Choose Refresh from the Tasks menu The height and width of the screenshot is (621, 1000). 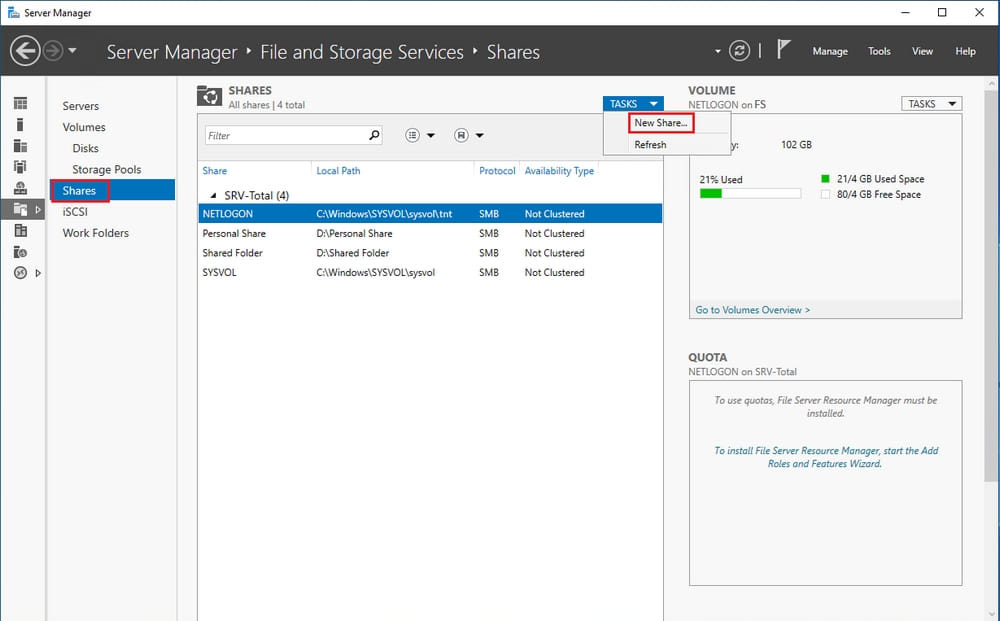pyautogui.click(x=651, y=145)
